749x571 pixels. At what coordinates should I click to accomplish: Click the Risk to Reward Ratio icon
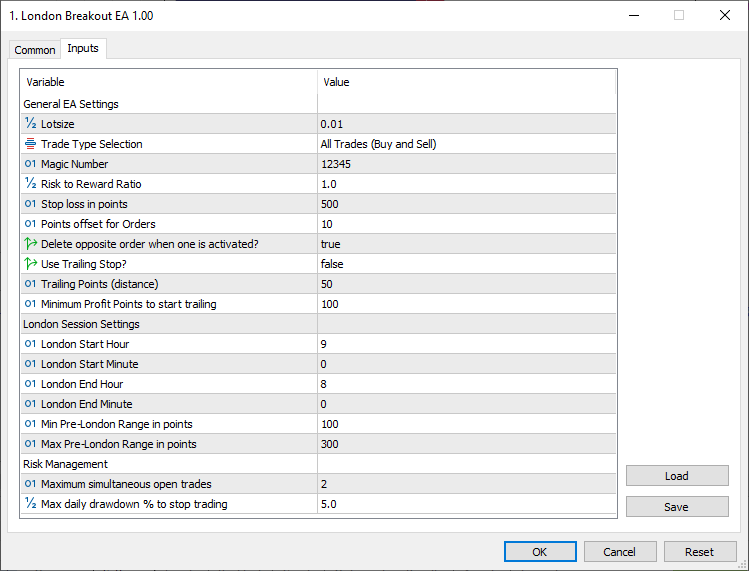(31, 184)
